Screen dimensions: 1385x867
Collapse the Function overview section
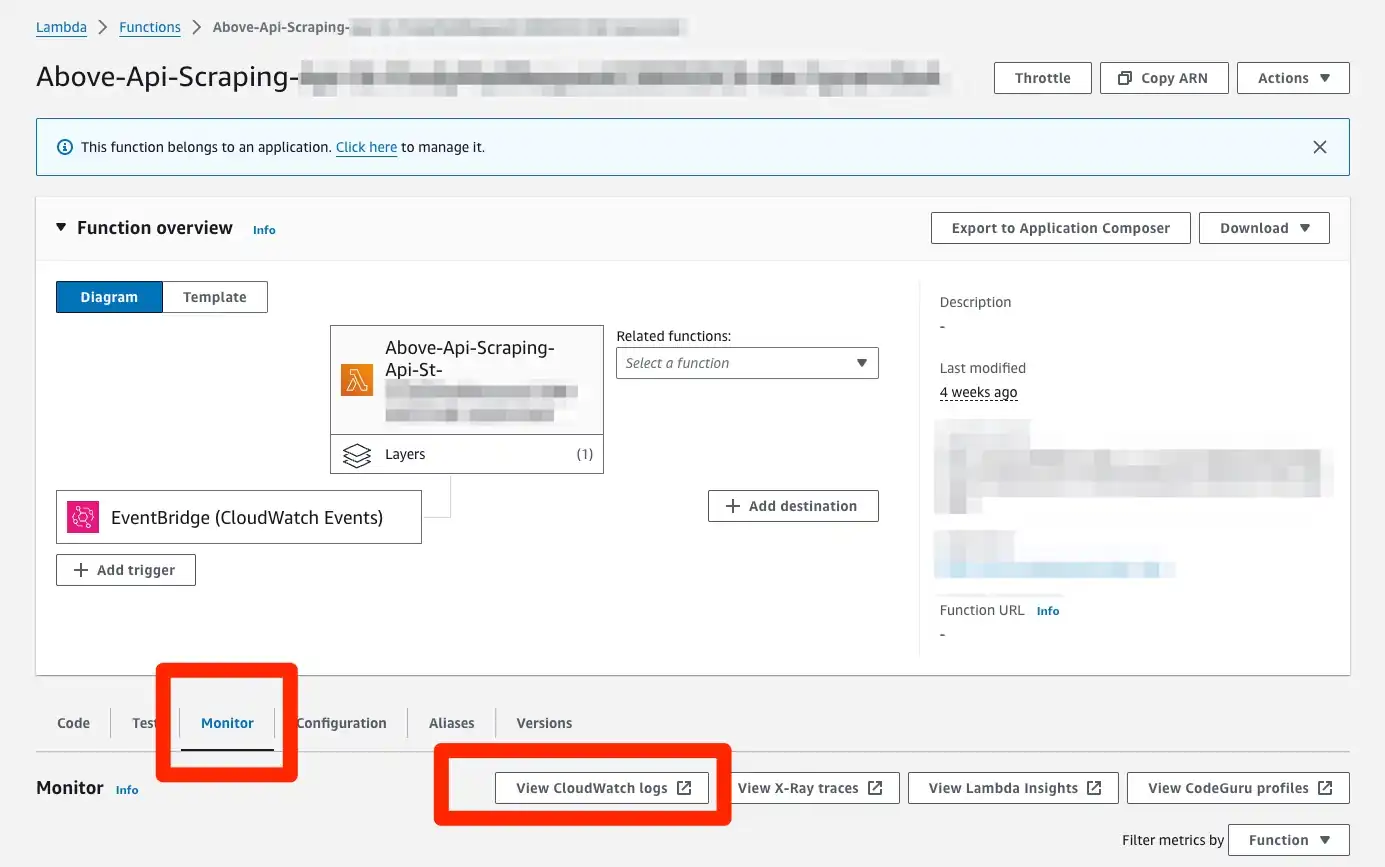(63, 228)
